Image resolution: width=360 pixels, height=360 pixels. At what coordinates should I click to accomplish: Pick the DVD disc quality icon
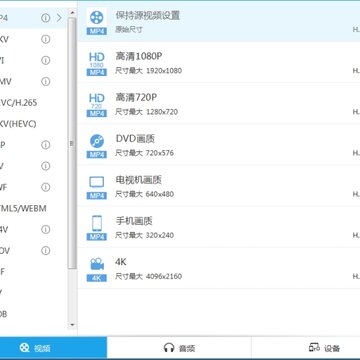[97, 146]
